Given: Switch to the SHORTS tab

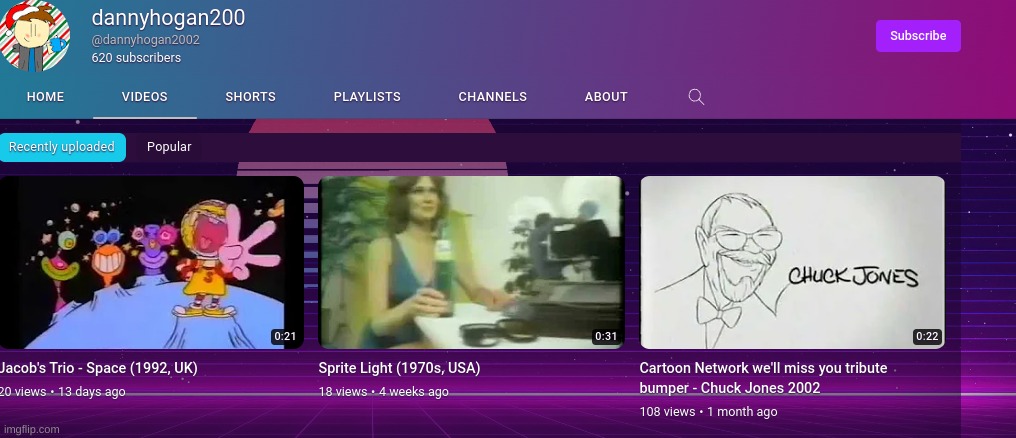Looking at the screenshot, I should pyautogui.click(x=251, y=97).
